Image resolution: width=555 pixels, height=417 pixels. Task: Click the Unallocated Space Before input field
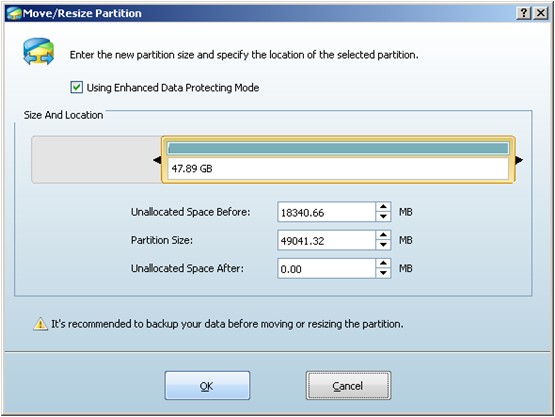point(326,212)
